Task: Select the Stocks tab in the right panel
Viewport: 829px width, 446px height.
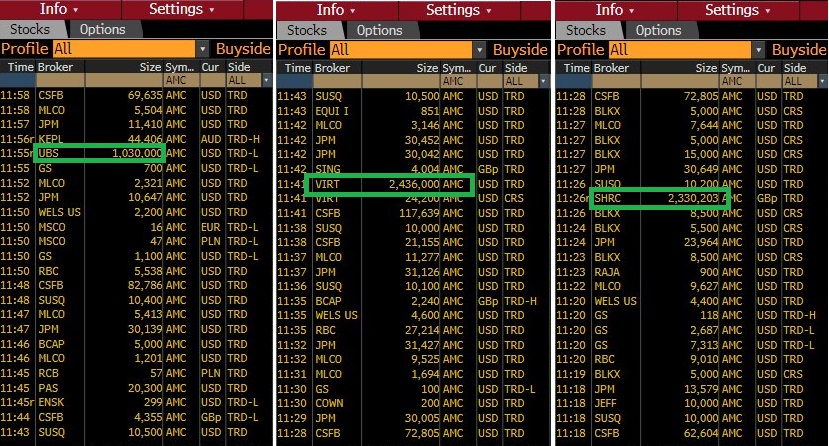Action: click(x=586, y=30)
